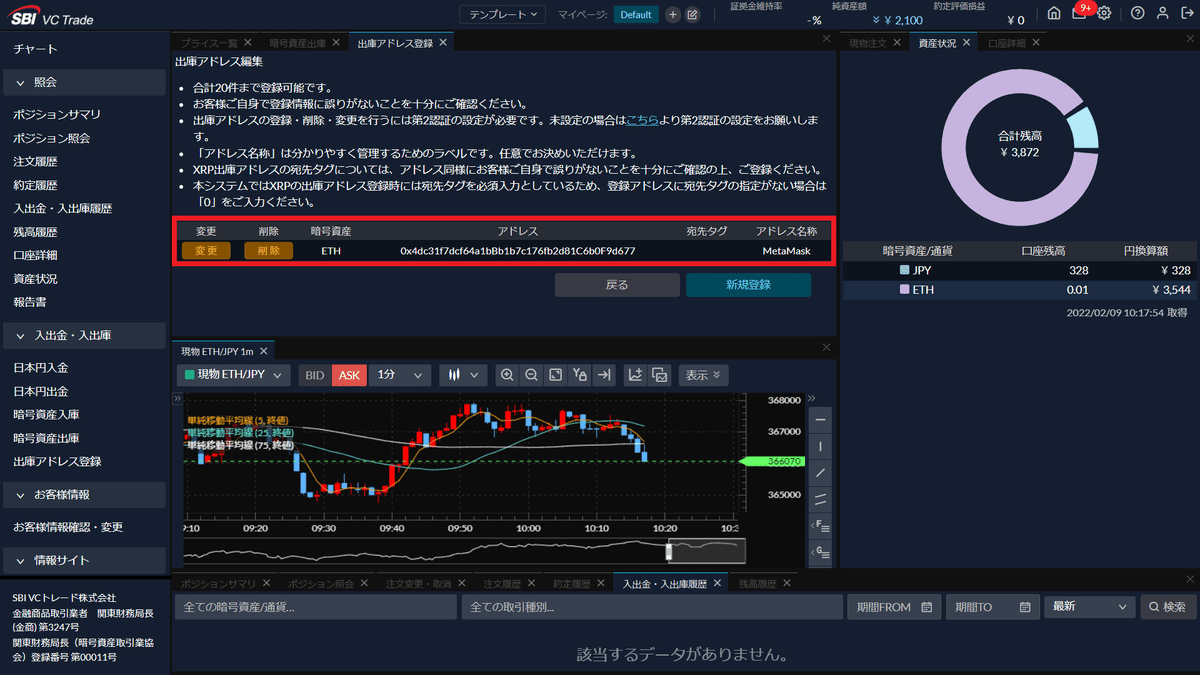
Task: Add indicator to the chart
Action: tap(635, 375)
